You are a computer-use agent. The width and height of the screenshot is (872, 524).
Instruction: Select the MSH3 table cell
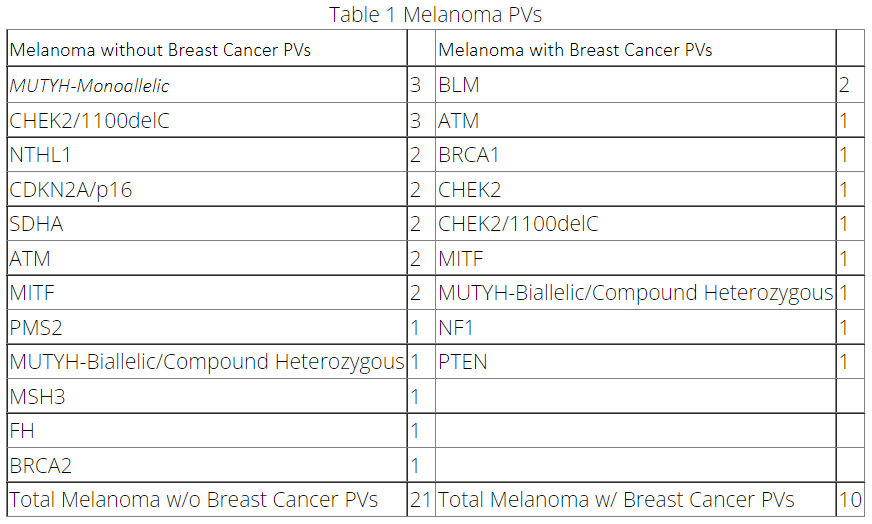pyautogui.click(x=37, y=396)
